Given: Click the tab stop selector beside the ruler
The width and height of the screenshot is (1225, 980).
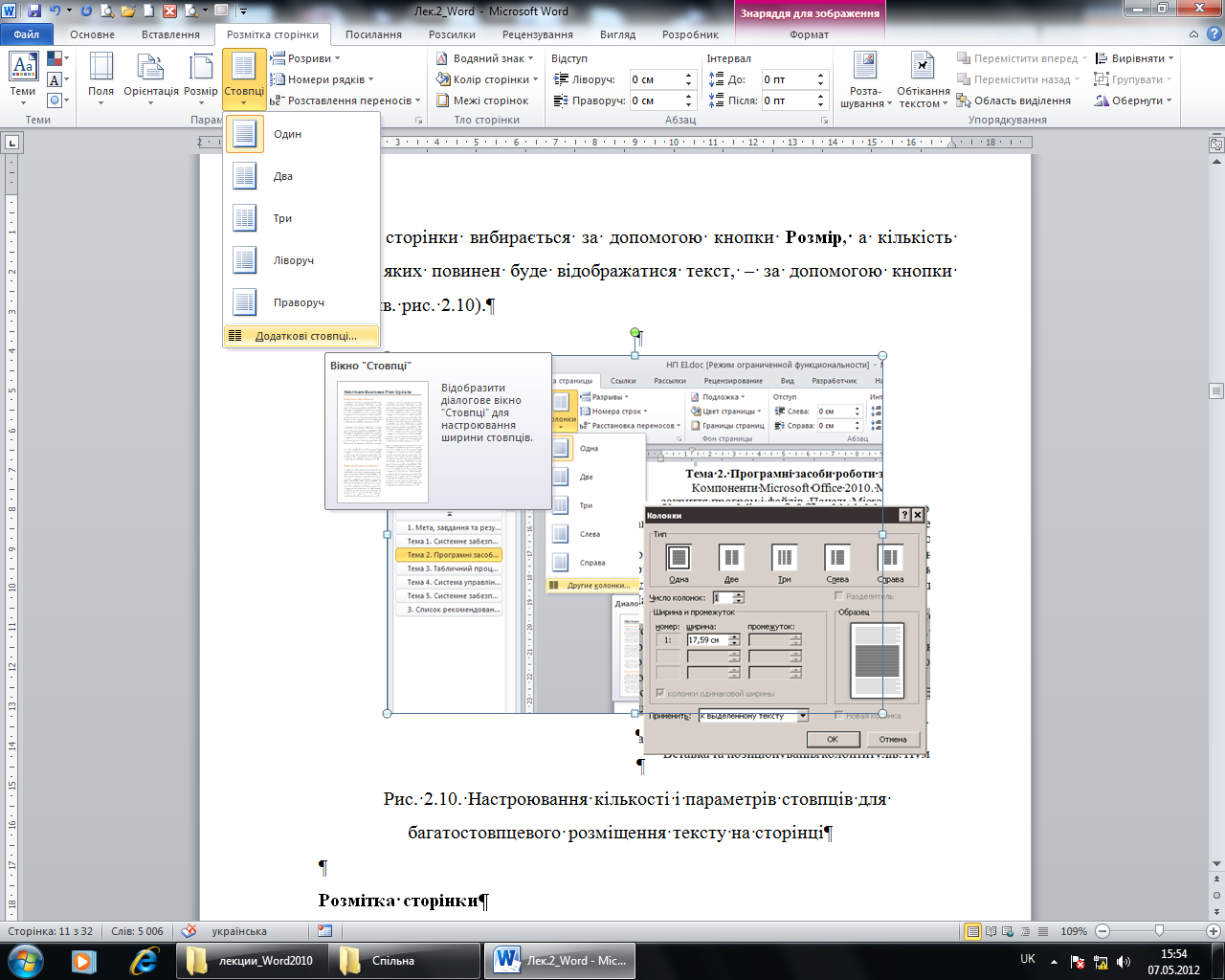Looking at the screenshot, I should 11,143.
